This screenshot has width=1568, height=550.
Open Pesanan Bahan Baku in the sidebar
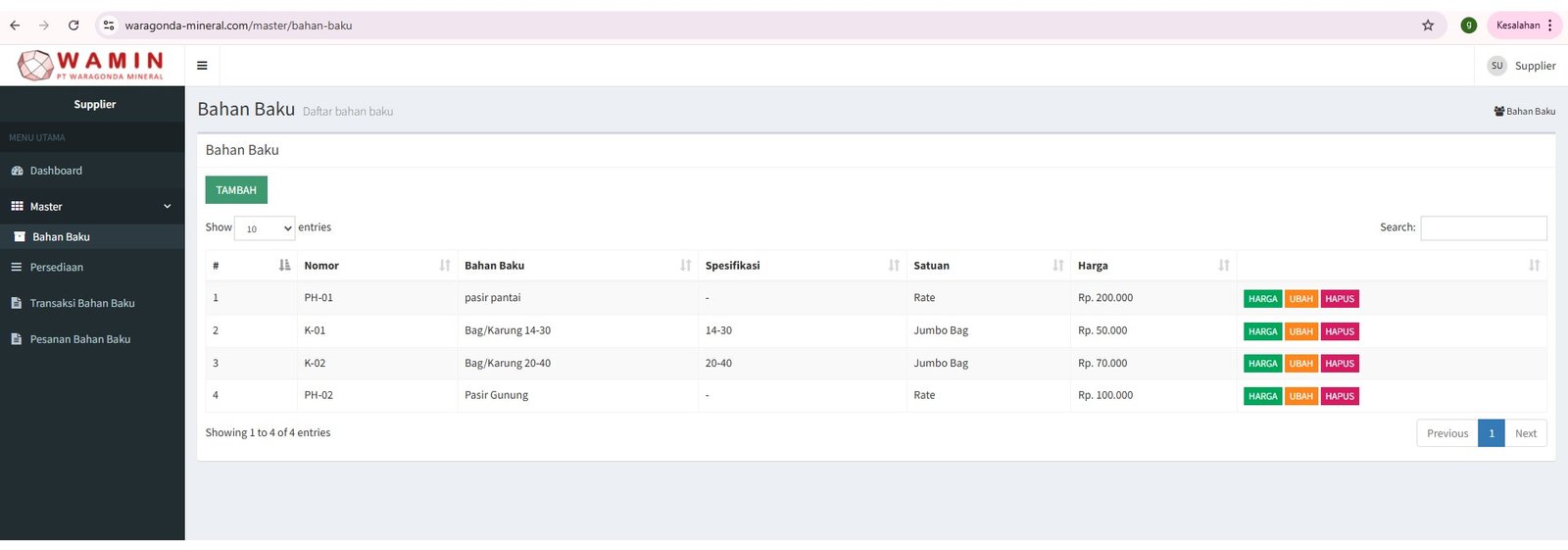tap(92, 339)
